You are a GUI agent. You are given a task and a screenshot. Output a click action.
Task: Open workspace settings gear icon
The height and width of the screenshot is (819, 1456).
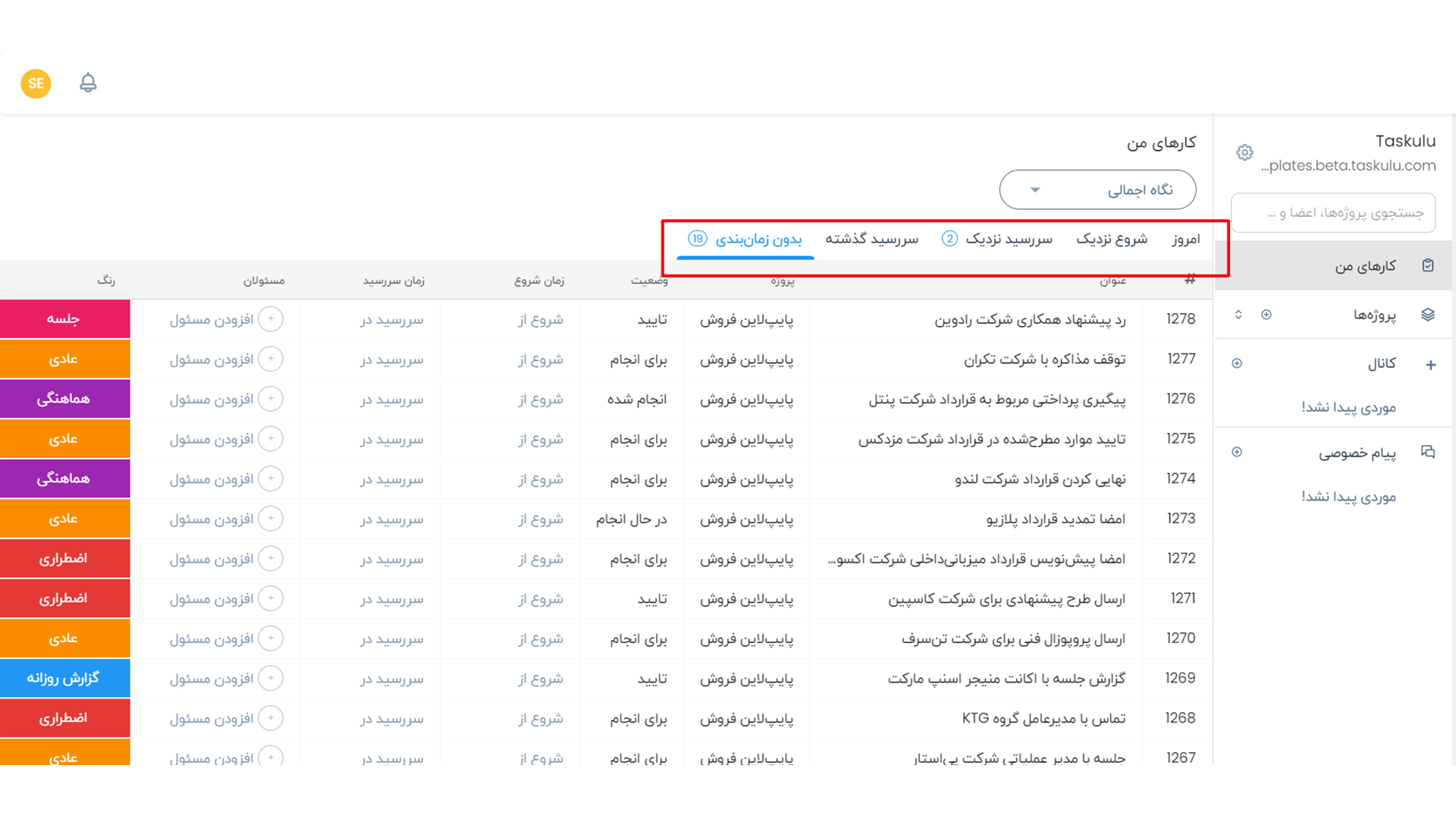1244,152
